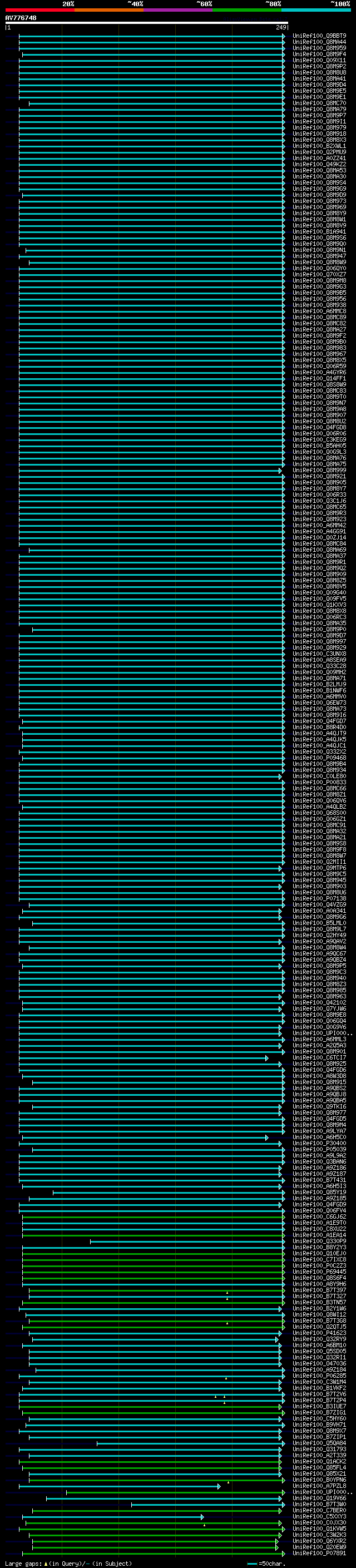This screenshot has height=1568, width=356.
Task: Select hit label UniRef100_A9QAV2
Action: pyautogui.click(x=319, y=942)
